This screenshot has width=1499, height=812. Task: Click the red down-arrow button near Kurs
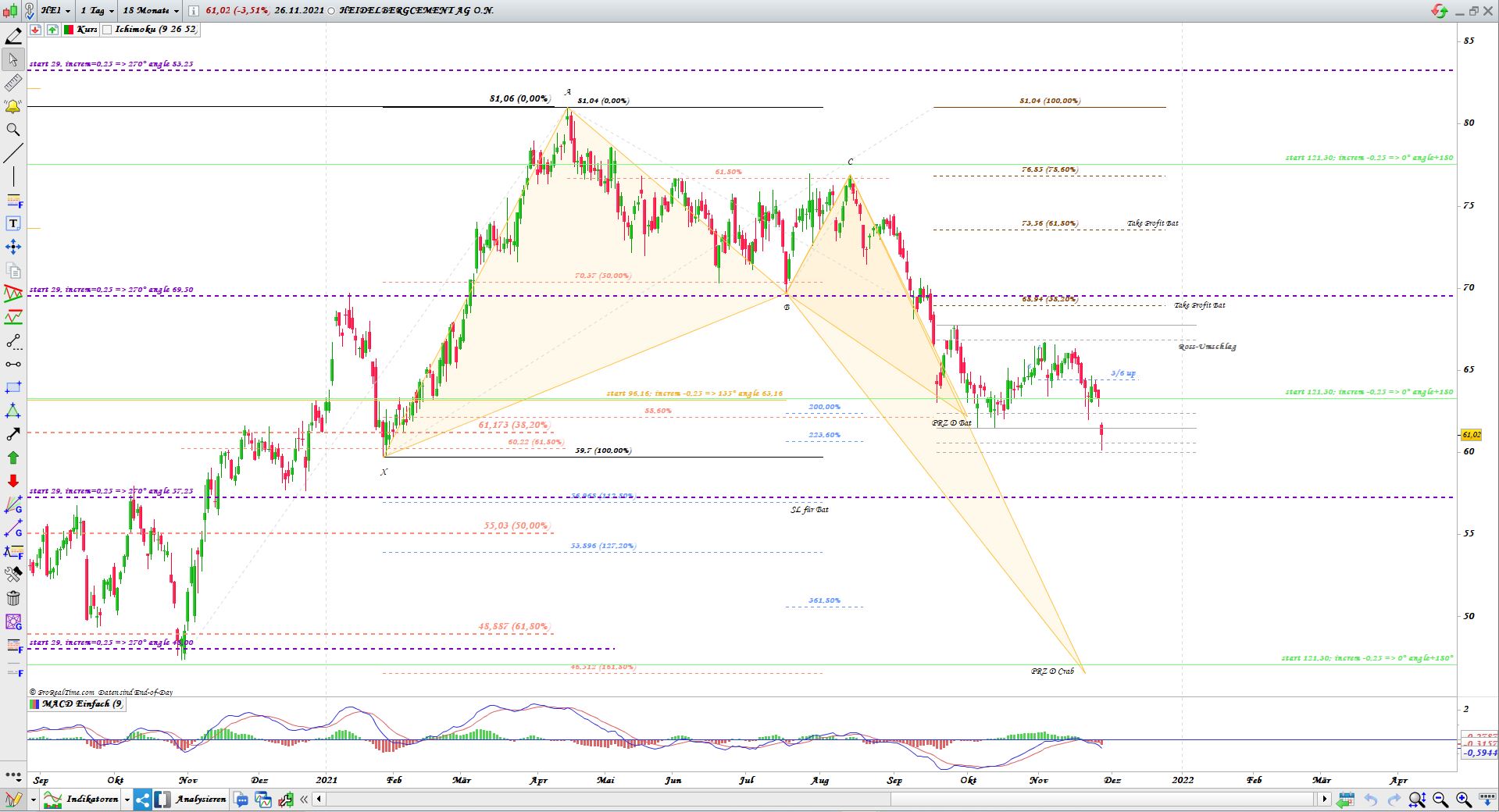[x=35, y=30]
